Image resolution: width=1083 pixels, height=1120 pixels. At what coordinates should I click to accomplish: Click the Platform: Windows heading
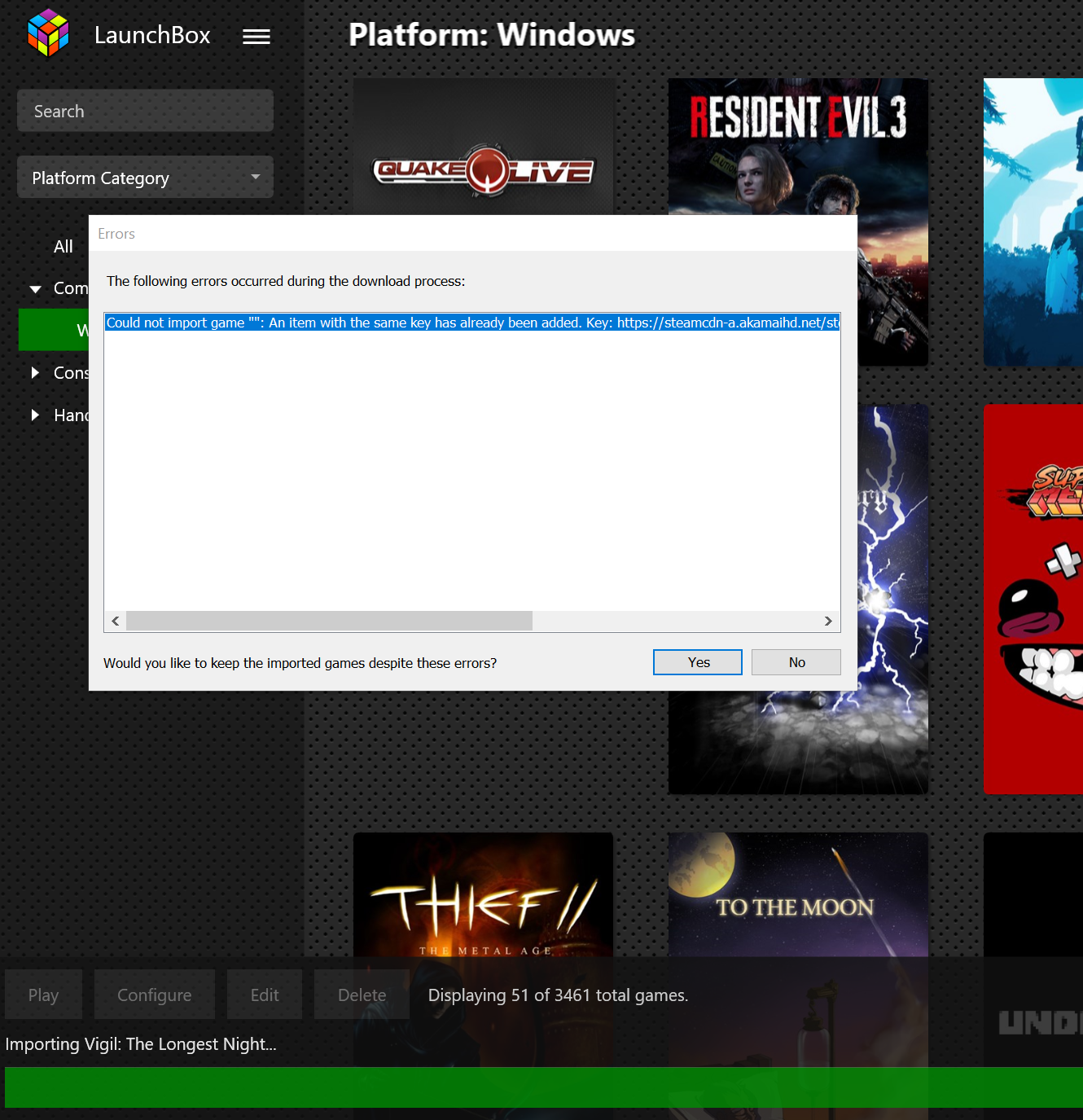pyautogui.click(x=492, y=35)
